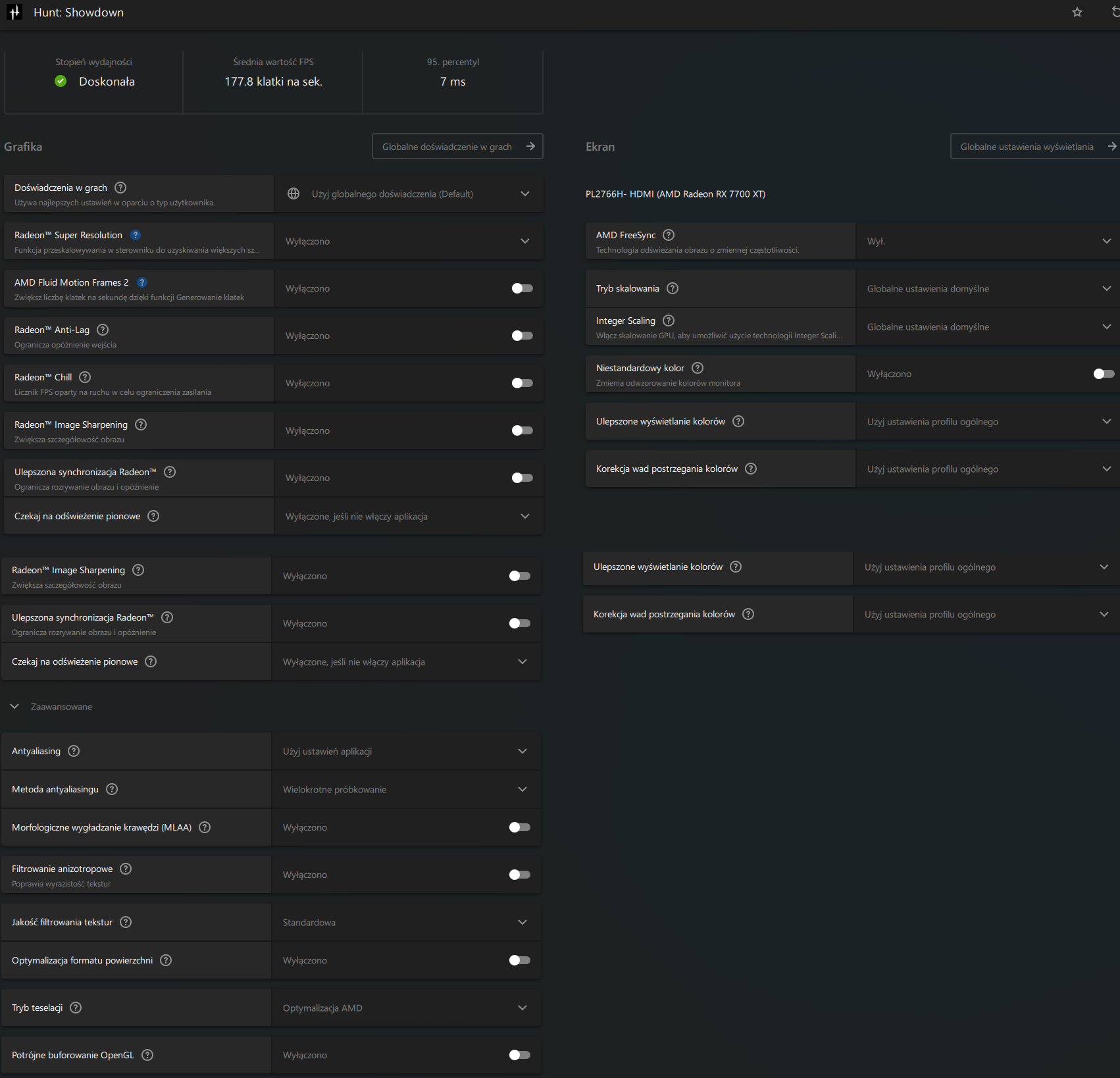This screenshot has width=1120, height=1078.
Task: Select the Doświadczenia w grach global profile dropdown
Action: click(409, 194)
